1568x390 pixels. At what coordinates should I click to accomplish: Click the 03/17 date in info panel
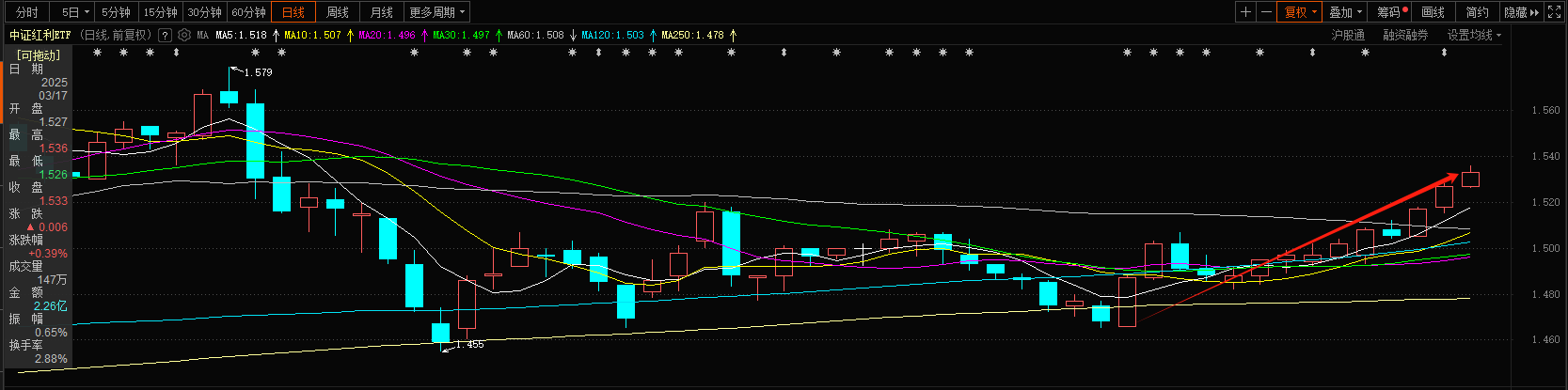tap(53, 96)
